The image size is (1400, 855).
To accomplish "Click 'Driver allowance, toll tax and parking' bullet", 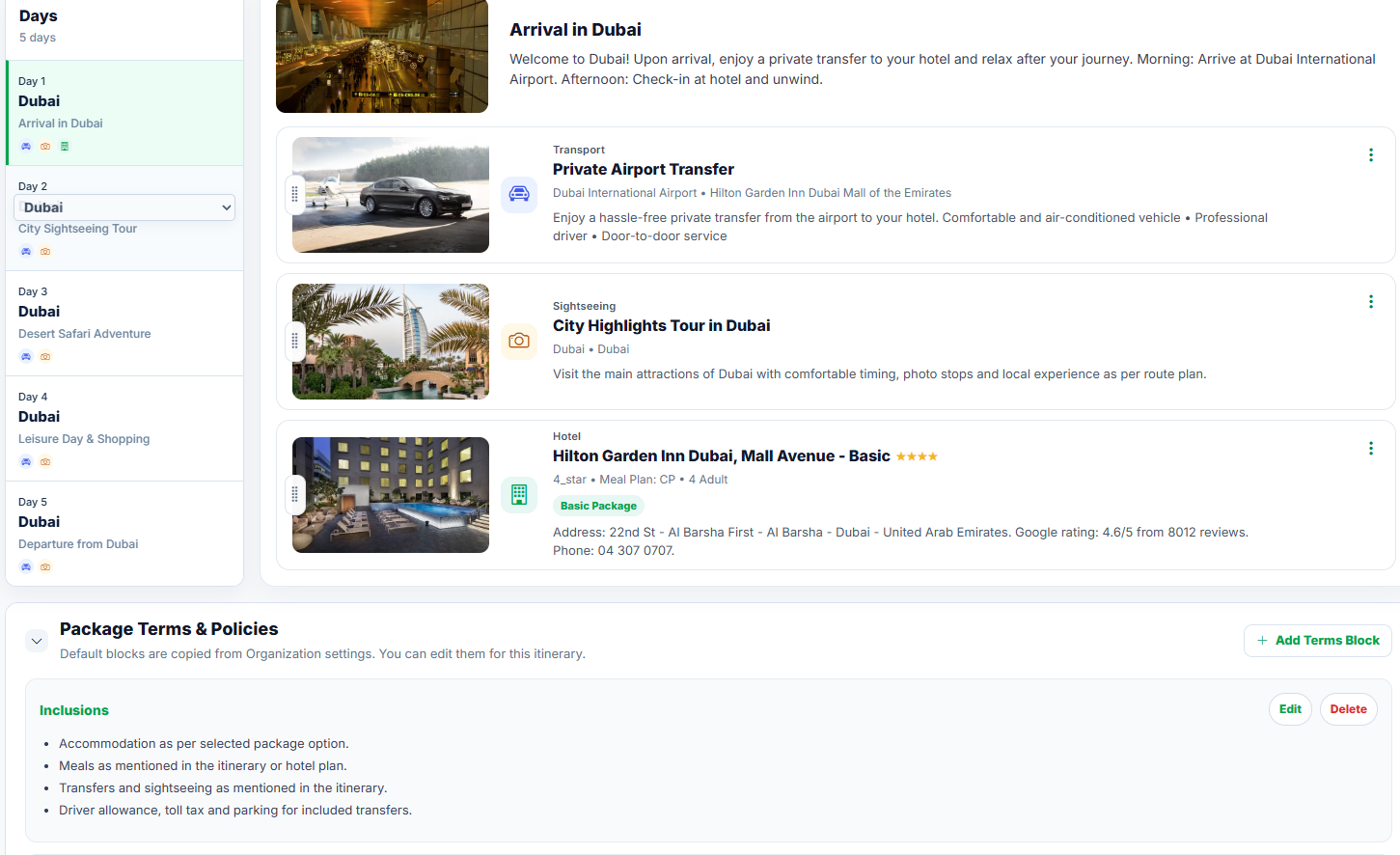I will point(235,811).
